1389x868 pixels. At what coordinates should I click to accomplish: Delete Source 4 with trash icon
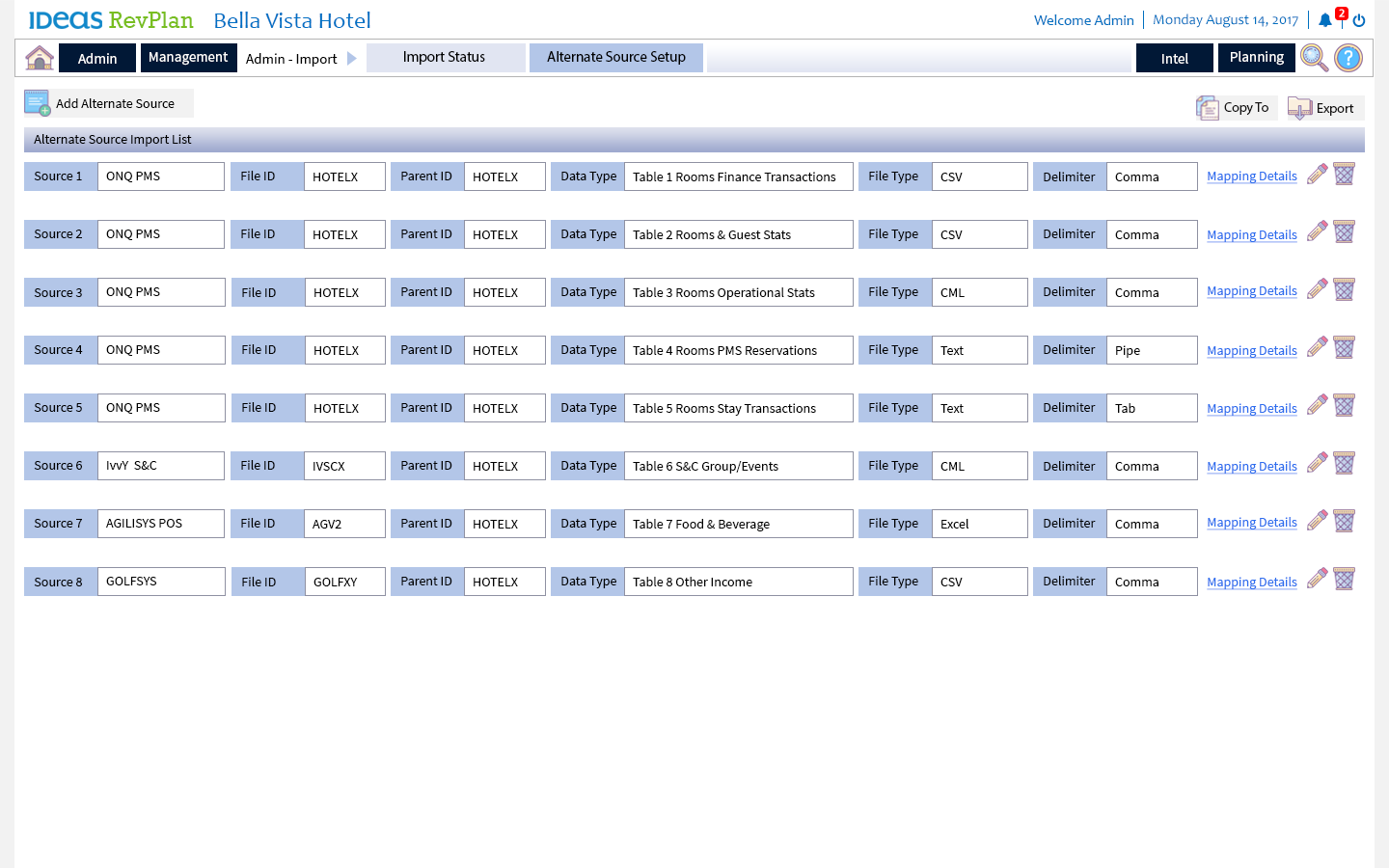tap(1345, 348)
